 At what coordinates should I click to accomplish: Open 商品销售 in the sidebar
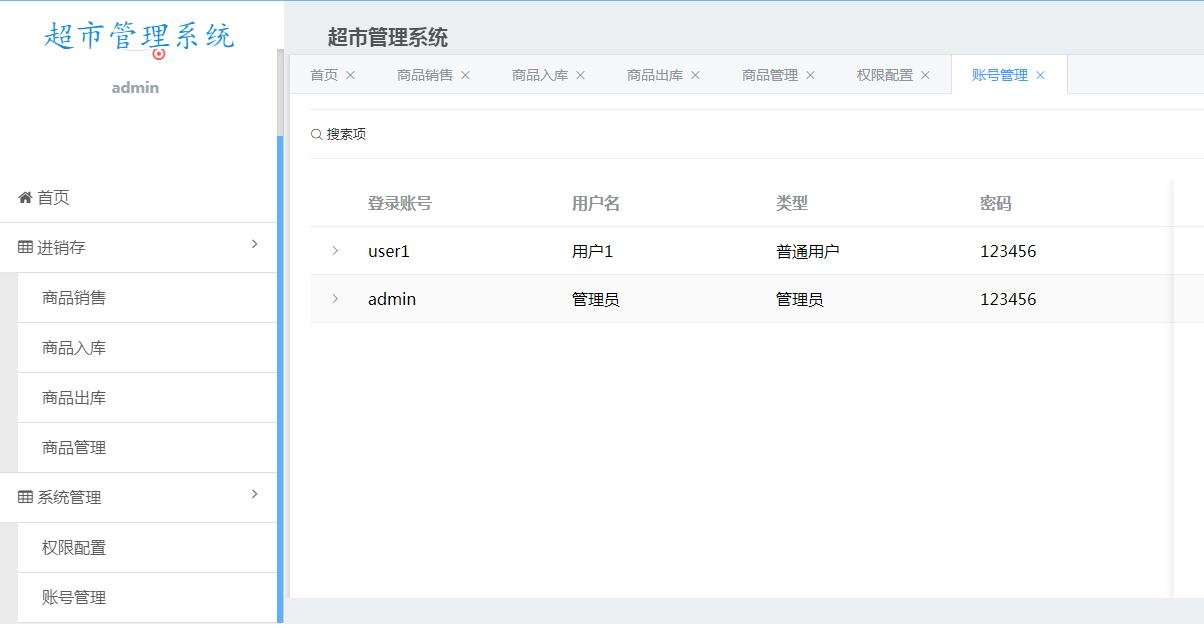147,298
